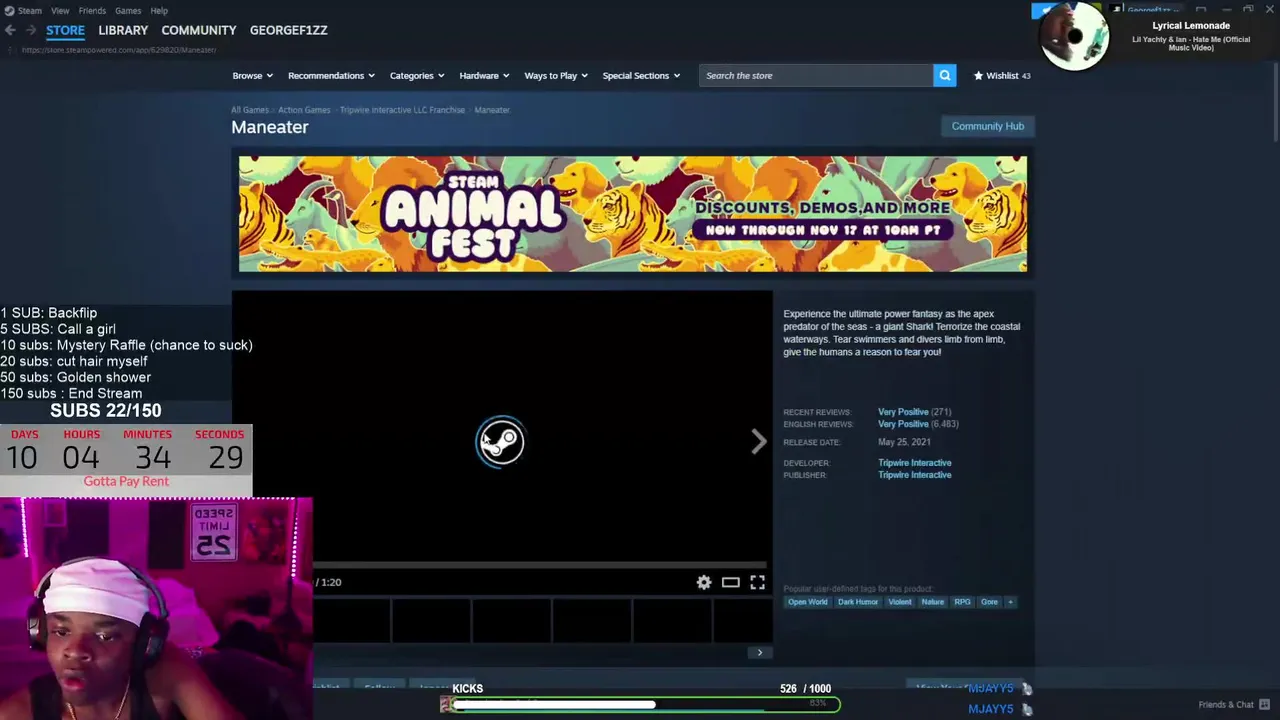The image size is (1280, 720).
Task: Open the View menu
Action: coord(60,10)
